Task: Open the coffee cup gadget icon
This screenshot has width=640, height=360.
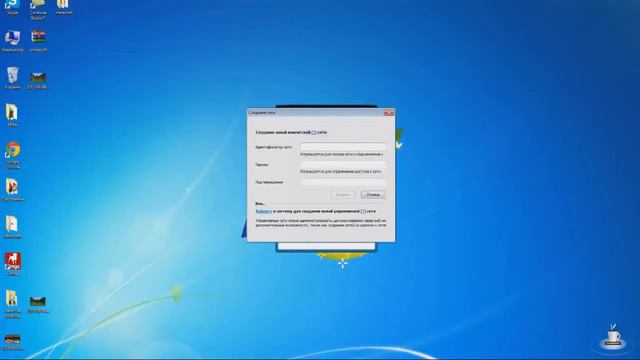Action: click(x=613, y=337)
